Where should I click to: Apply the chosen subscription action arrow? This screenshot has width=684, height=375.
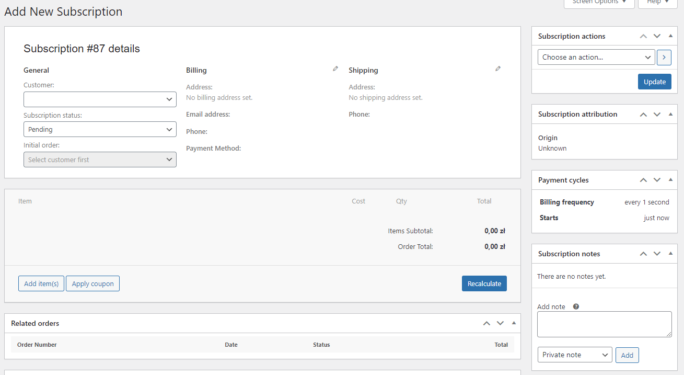pos(664,57)
